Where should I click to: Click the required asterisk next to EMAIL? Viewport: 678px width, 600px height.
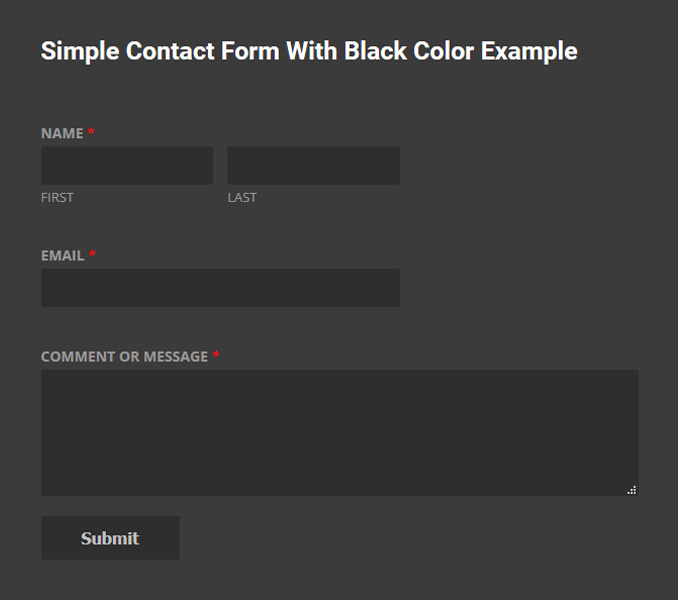click(93, 256)
